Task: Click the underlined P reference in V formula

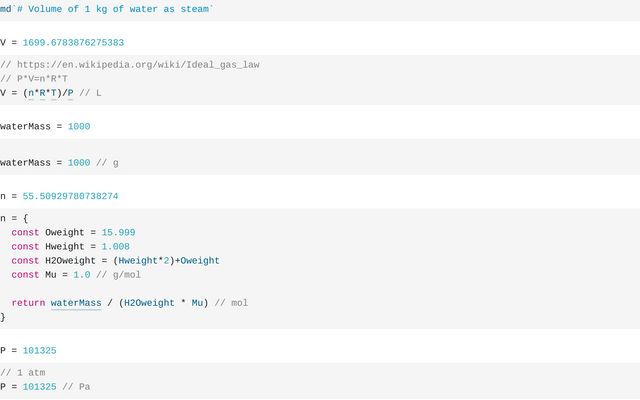Action: 71,92
